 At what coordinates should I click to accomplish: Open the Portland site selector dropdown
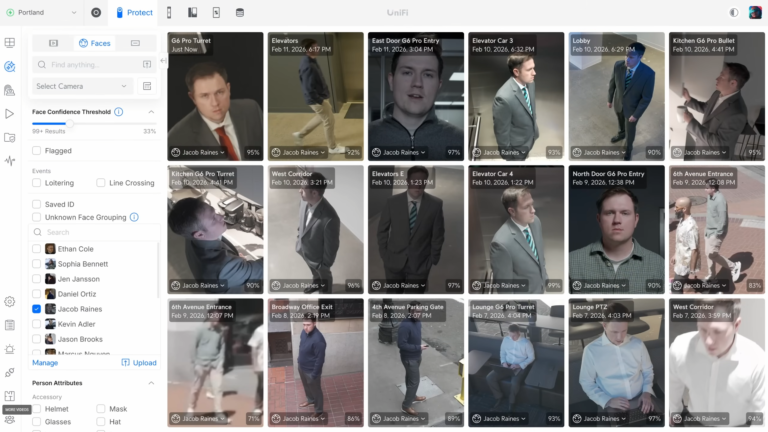pyautogui.click(x=41, y=12)
